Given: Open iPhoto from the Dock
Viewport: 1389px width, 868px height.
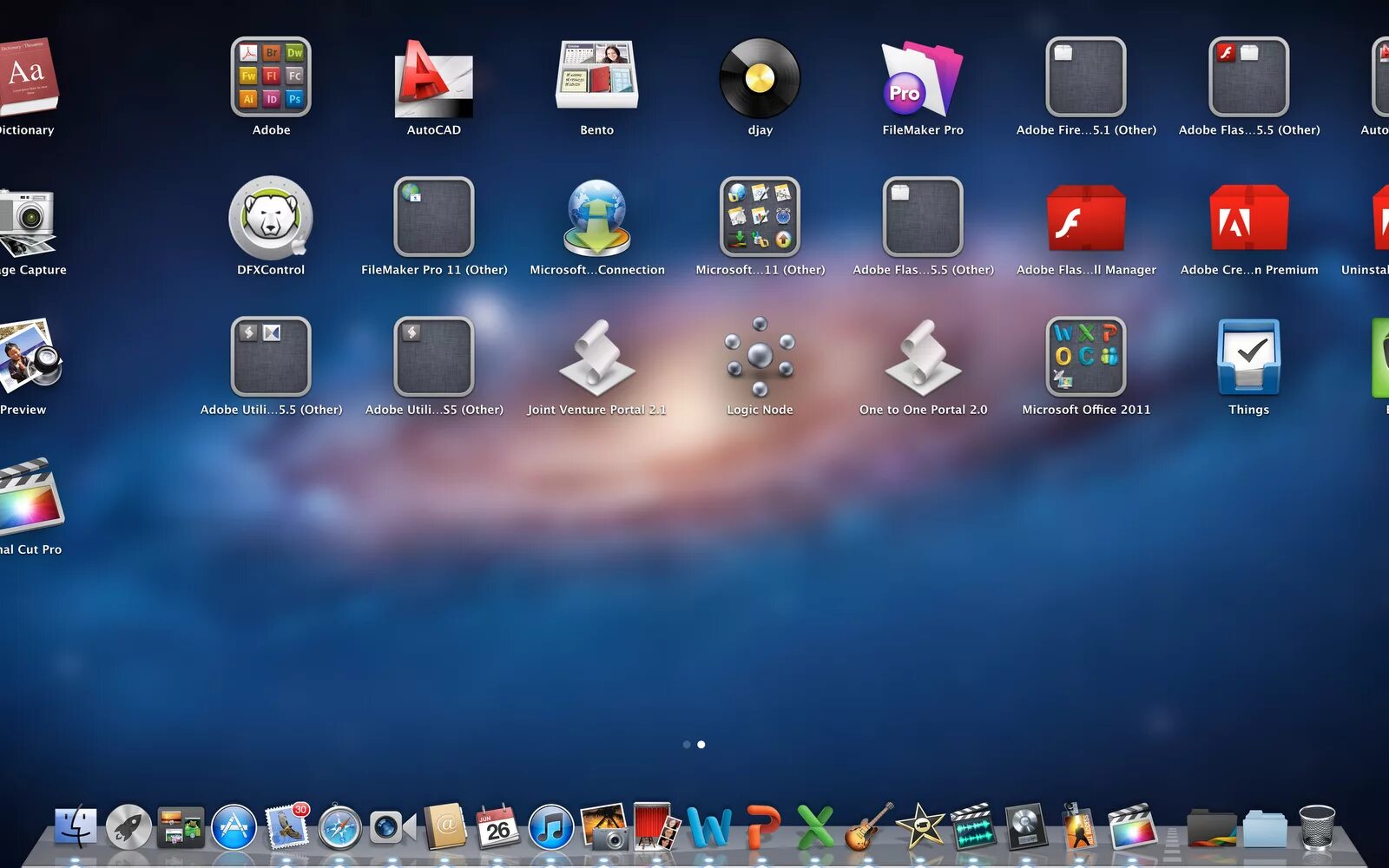Looking at the screenshot, I should tap(604, 826).
